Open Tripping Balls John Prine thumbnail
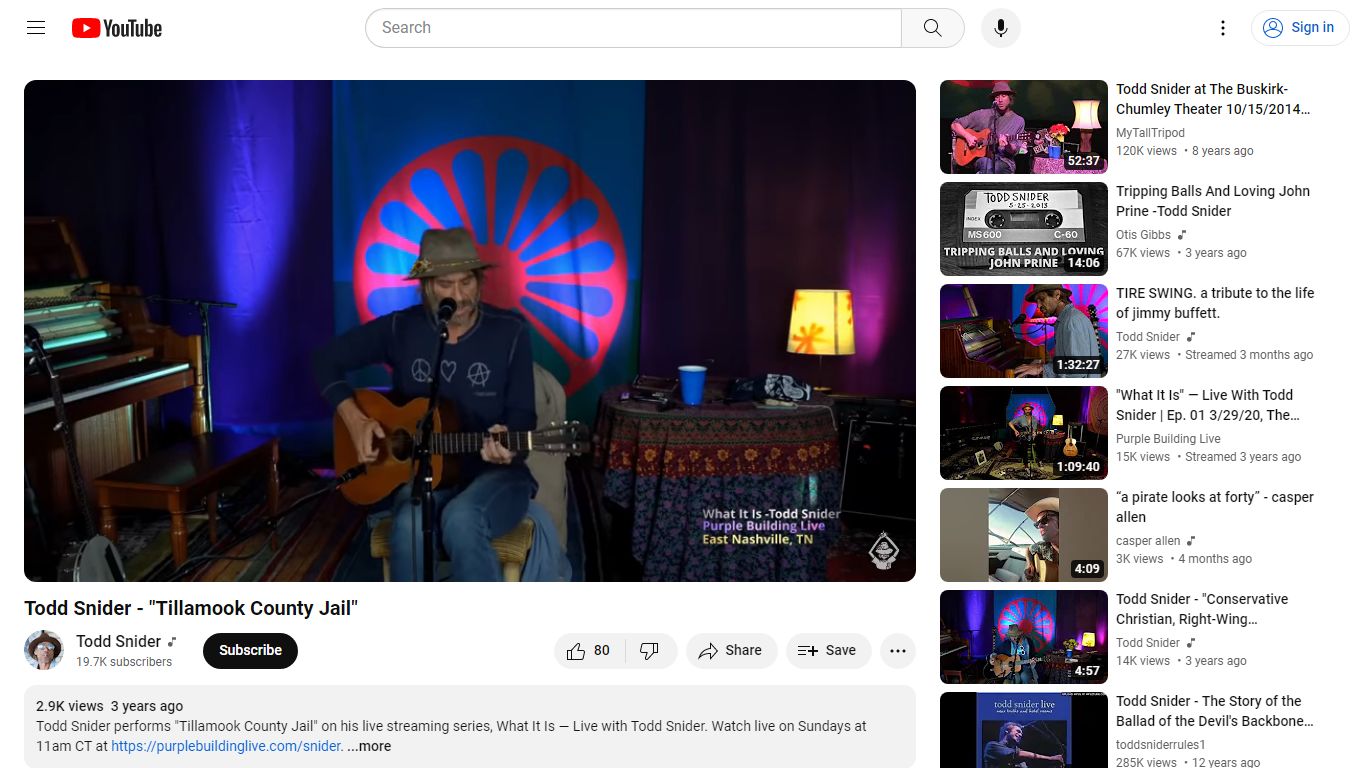1366x768 pixels. (1024, 229)
